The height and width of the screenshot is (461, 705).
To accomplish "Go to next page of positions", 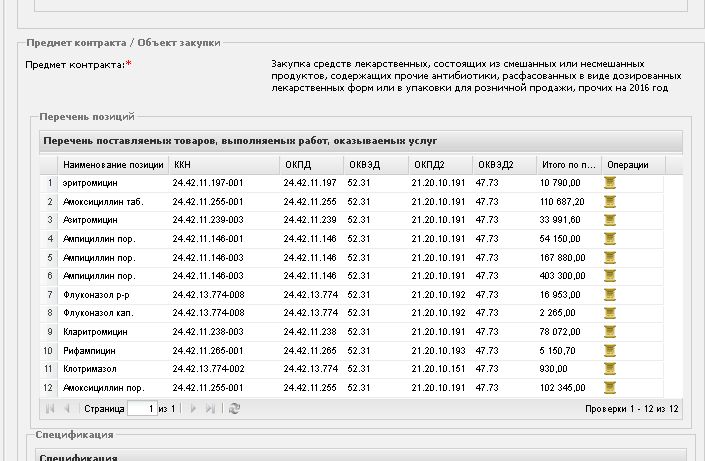I will pos(193,409).
